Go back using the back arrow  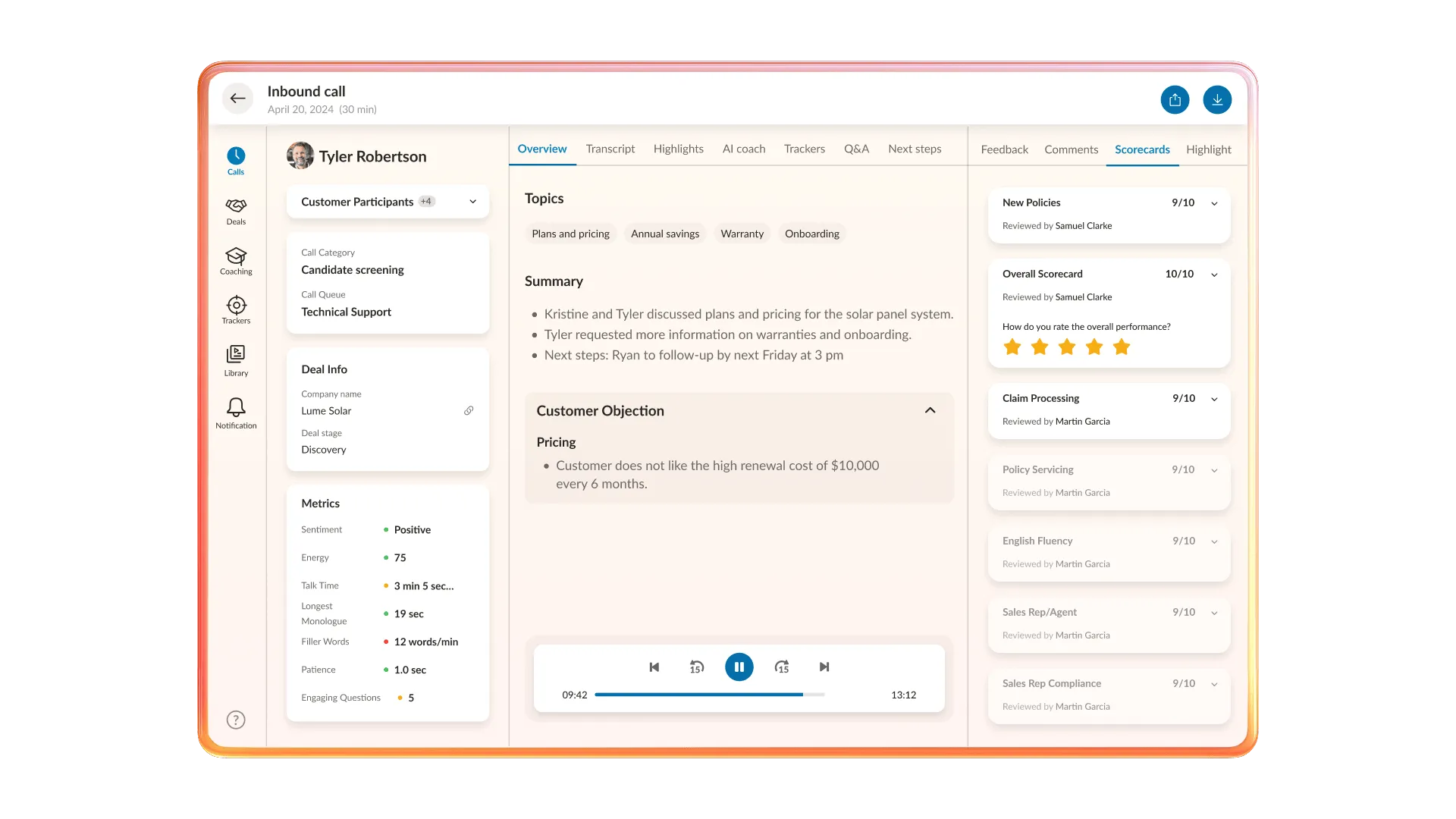(237, 98)
